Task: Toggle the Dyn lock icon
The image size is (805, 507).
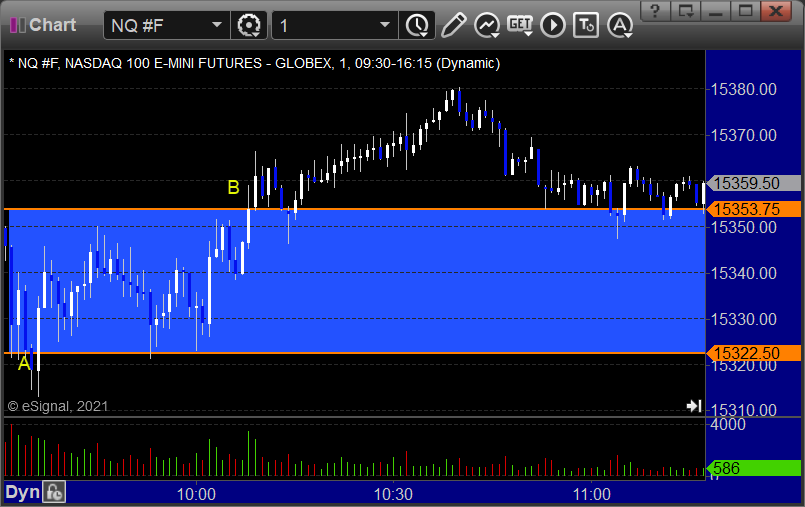Action: coord(54,493)
